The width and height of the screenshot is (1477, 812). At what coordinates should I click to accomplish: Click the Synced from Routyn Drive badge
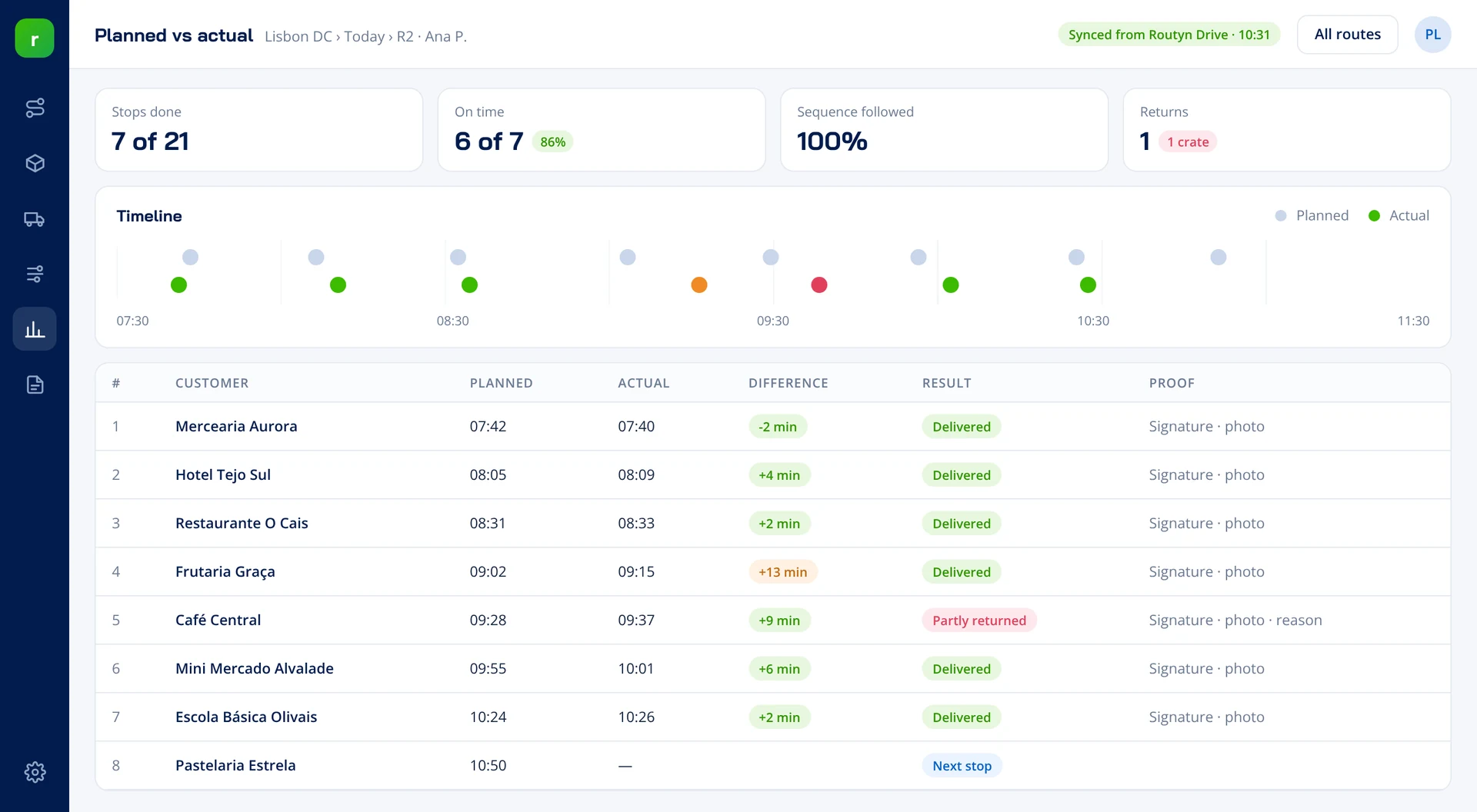point(1169,35)
